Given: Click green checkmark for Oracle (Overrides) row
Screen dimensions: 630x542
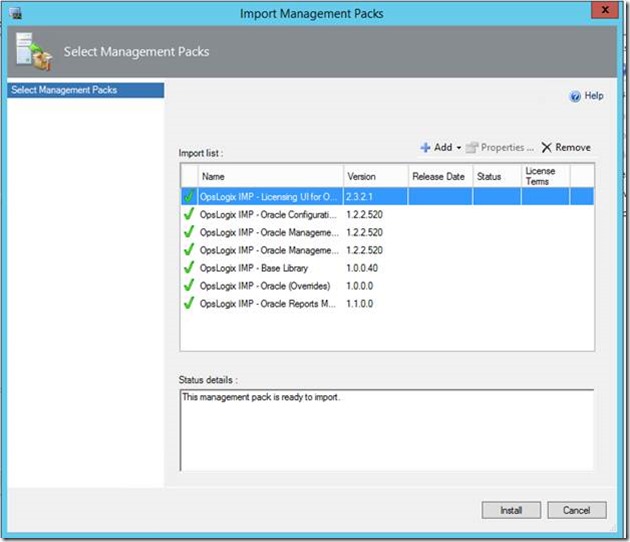Looking at the screenshot, I should pos(188,286).
